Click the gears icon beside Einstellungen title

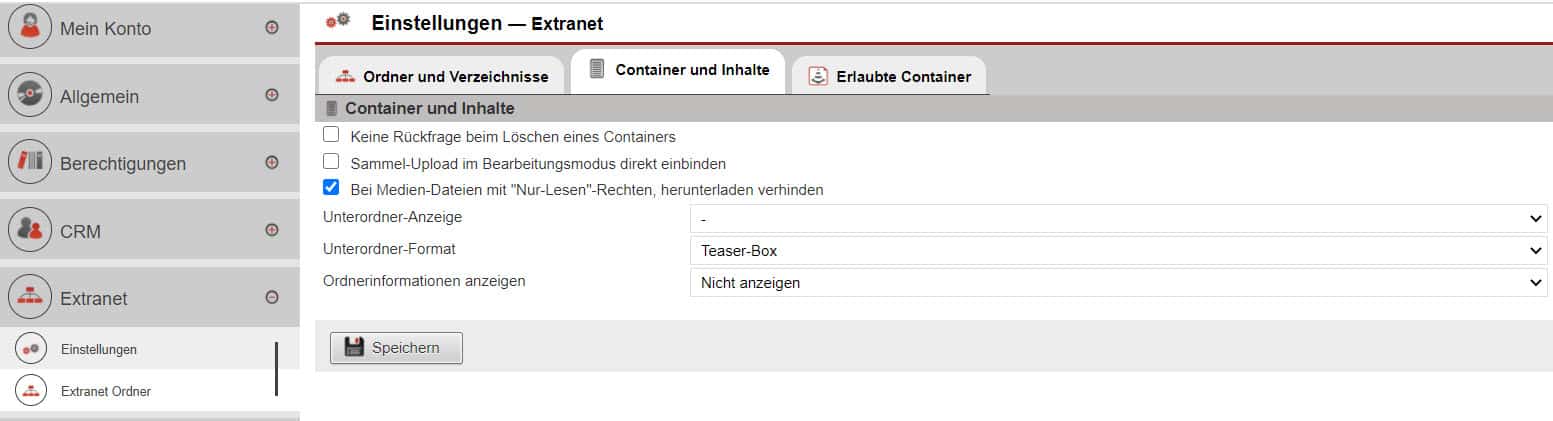click(x=339, y=20)
